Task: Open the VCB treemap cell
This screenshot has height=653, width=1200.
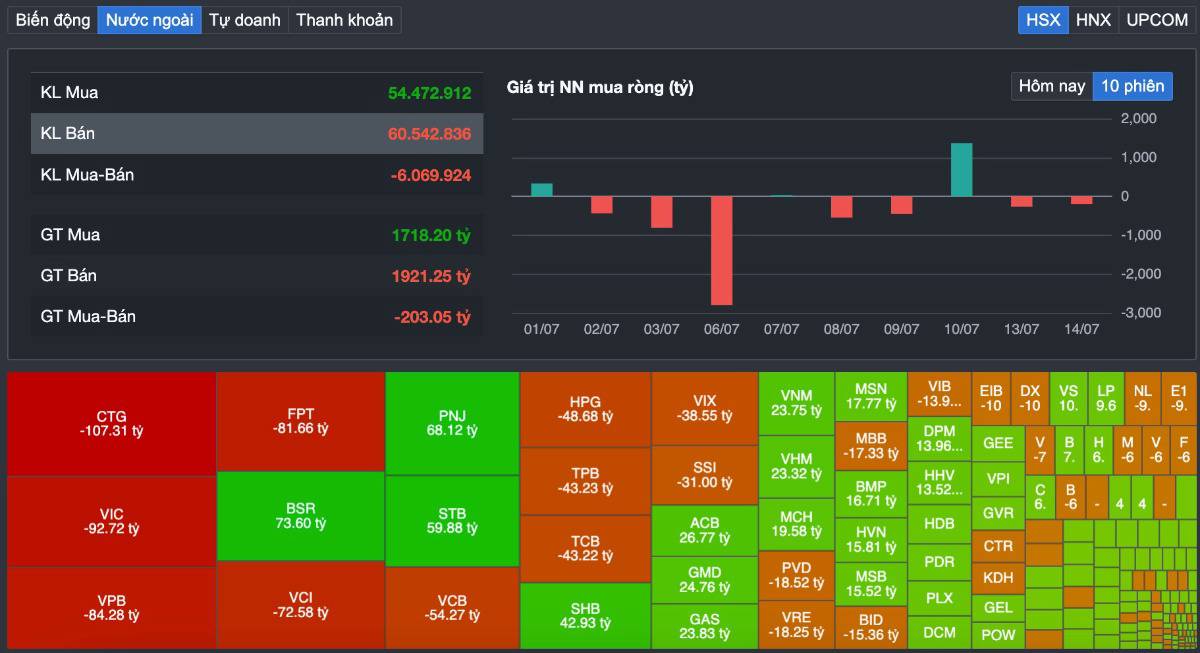Action: (x=452, y=608)
